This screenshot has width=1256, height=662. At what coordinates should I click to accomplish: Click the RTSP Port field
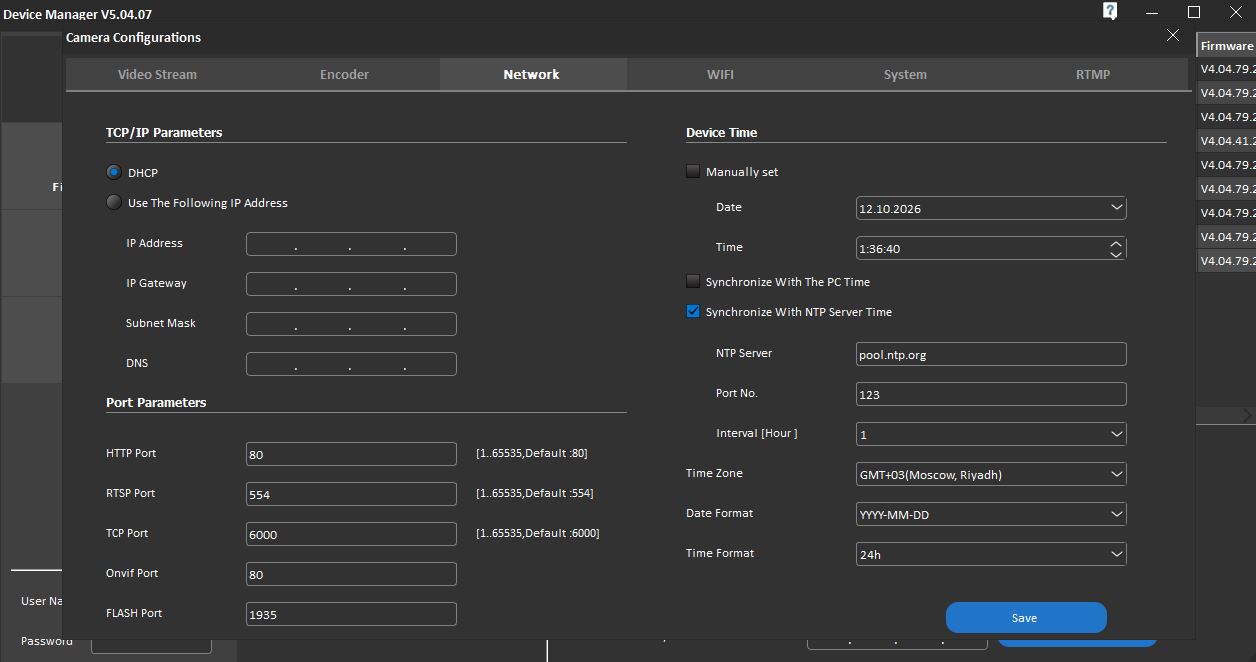pos(351,494)
